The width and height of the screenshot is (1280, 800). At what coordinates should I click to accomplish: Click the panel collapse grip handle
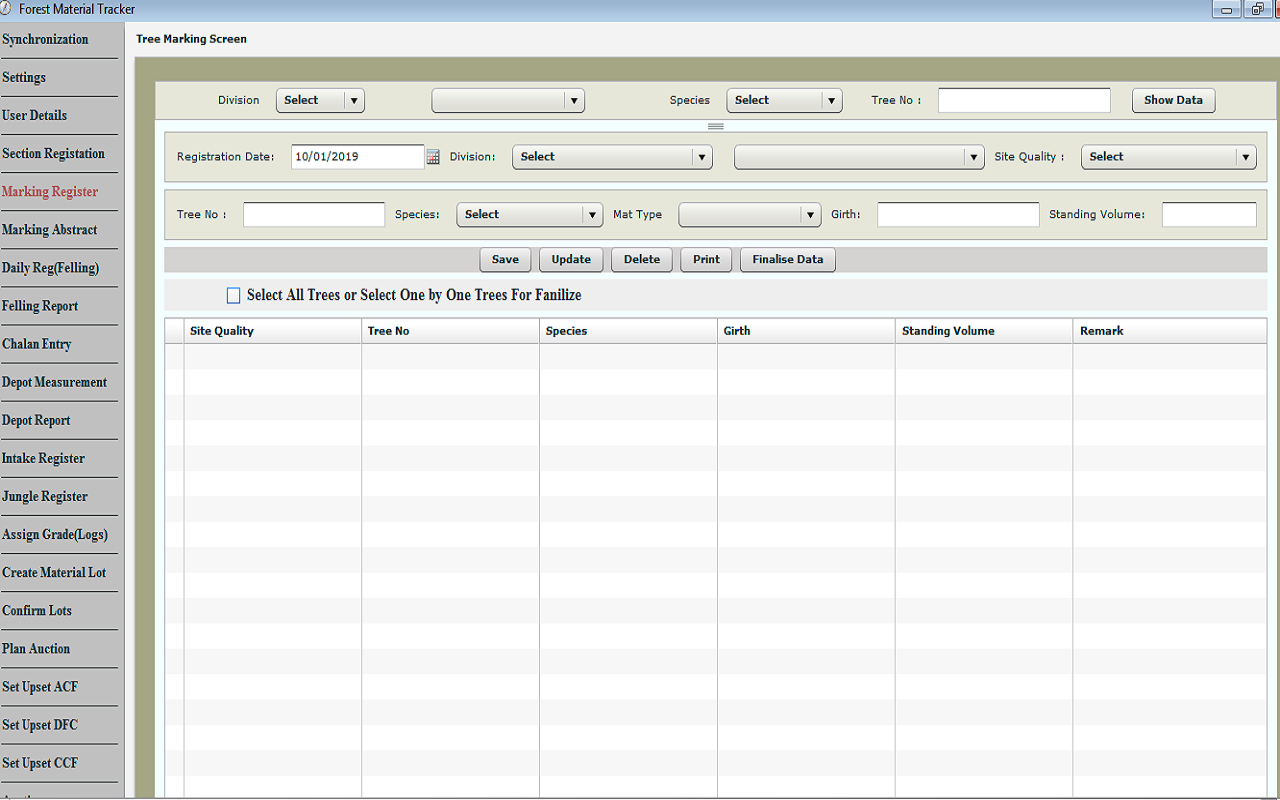point(715,126)
